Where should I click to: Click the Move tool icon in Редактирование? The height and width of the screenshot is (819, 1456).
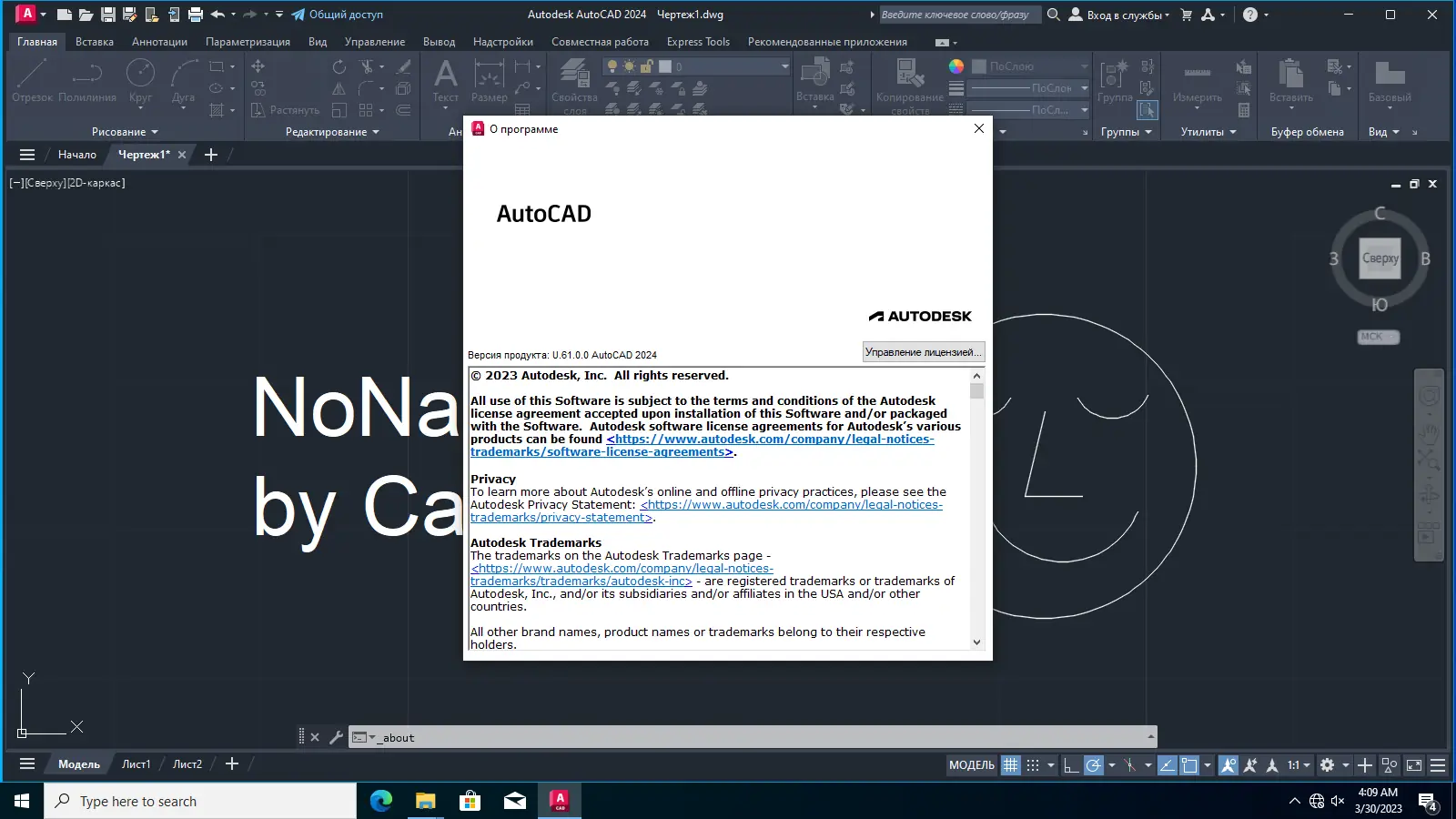click(258, 66)
